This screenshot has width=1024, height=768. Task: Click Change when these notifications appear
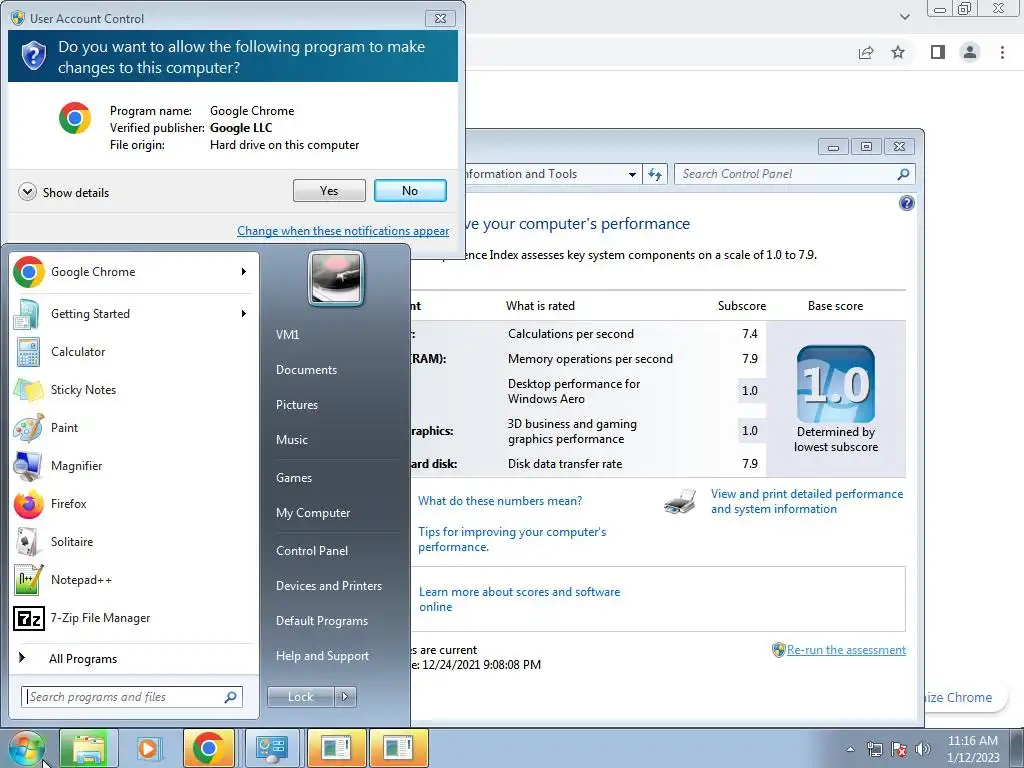click(343, 231)
